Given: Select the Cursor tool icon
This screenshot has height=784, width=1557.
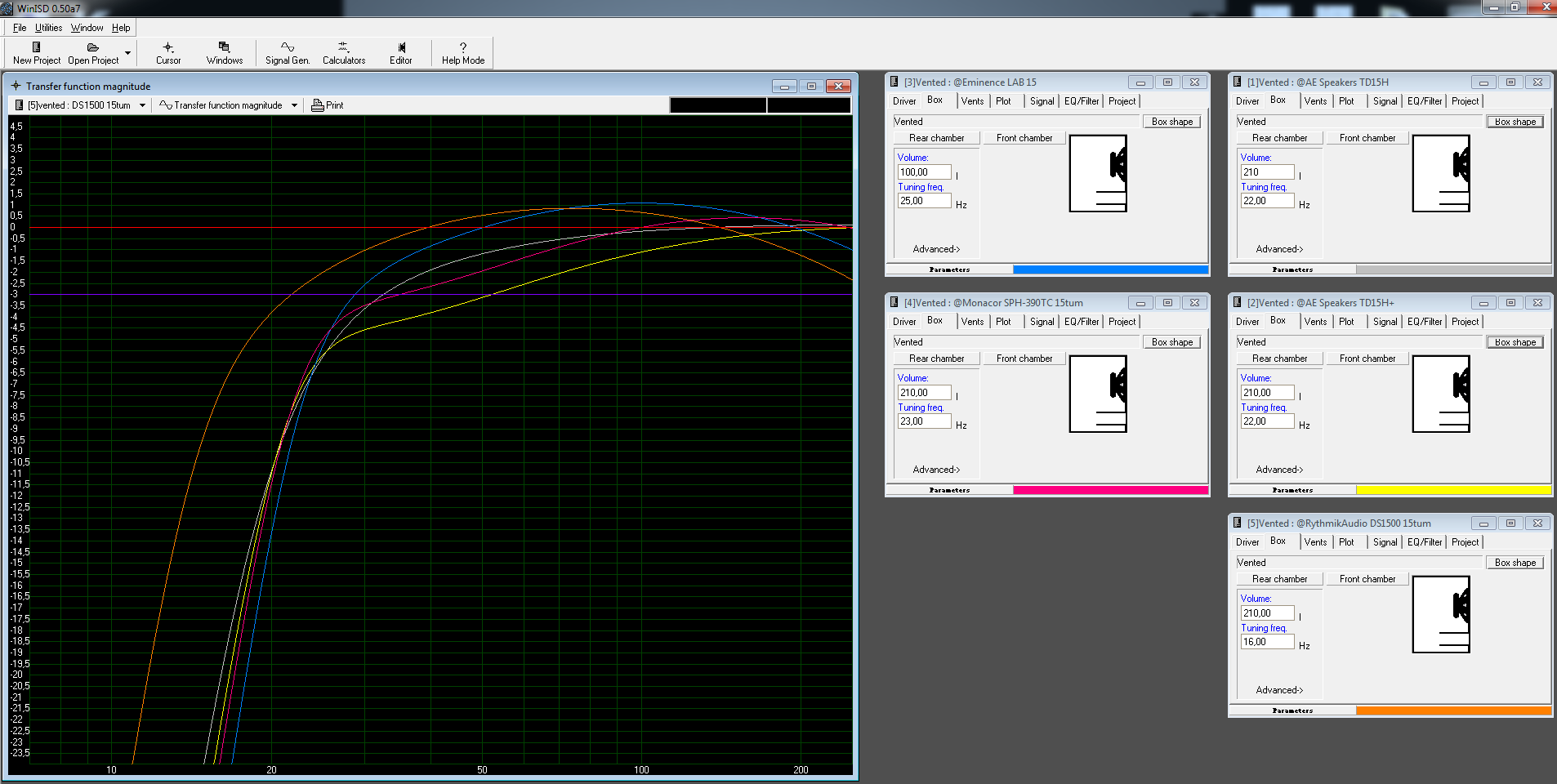Looking at the screenshot, I should click(x=168, y=47).
